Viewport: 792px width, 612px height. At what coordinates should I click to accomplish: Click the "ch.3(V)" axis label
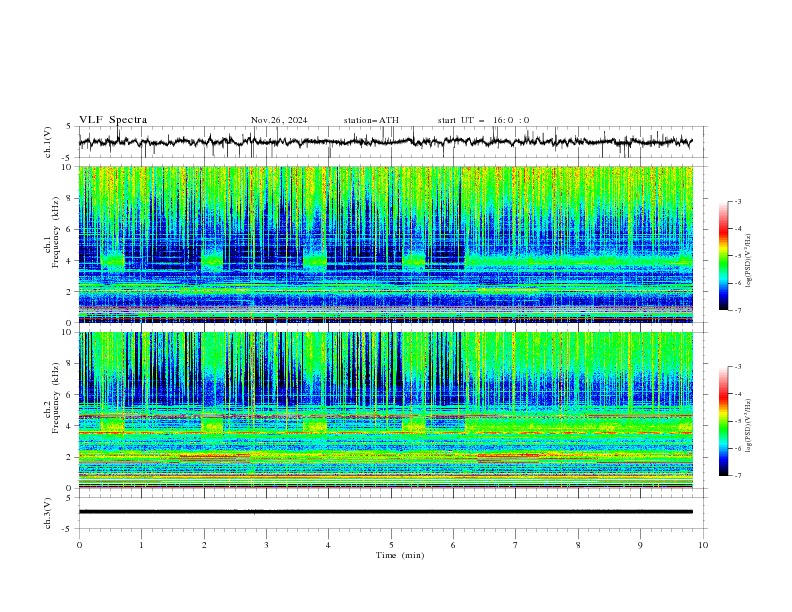click(x=48, y=513)
